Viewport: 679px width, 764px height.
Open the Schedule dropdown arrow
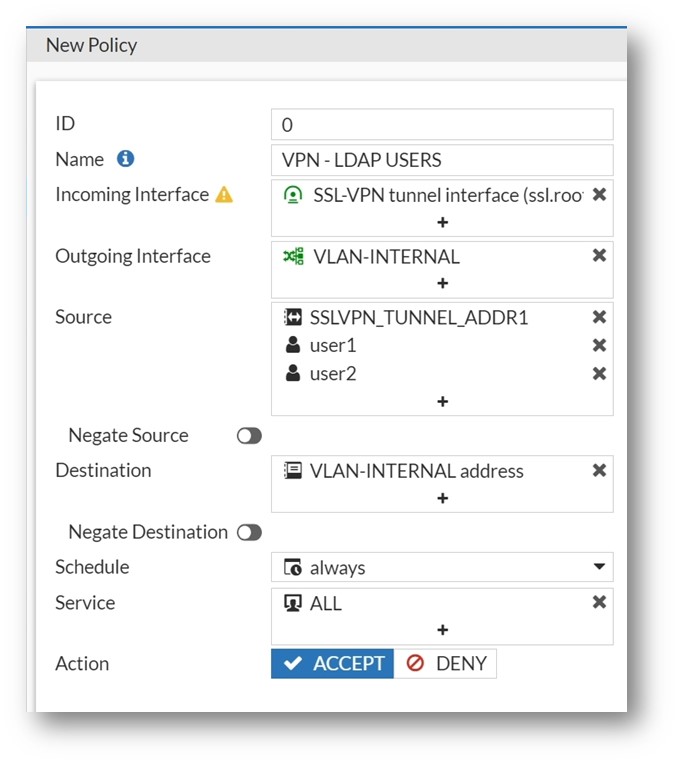(599, 566)
